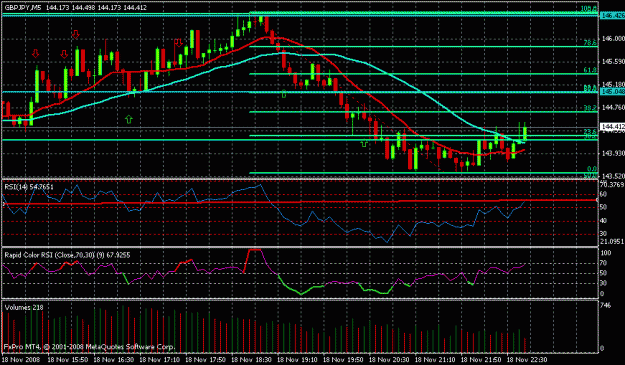625x365 pixels.
Task: Click the 145.180 price scale value
Action: [613, 84]
